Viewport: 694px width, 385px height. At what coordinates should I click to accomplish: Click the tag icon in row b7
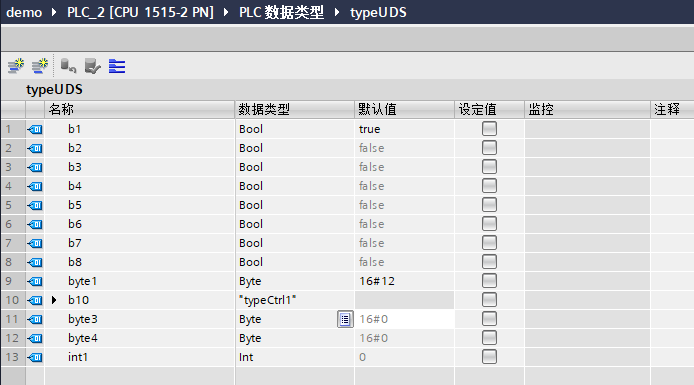35,243
